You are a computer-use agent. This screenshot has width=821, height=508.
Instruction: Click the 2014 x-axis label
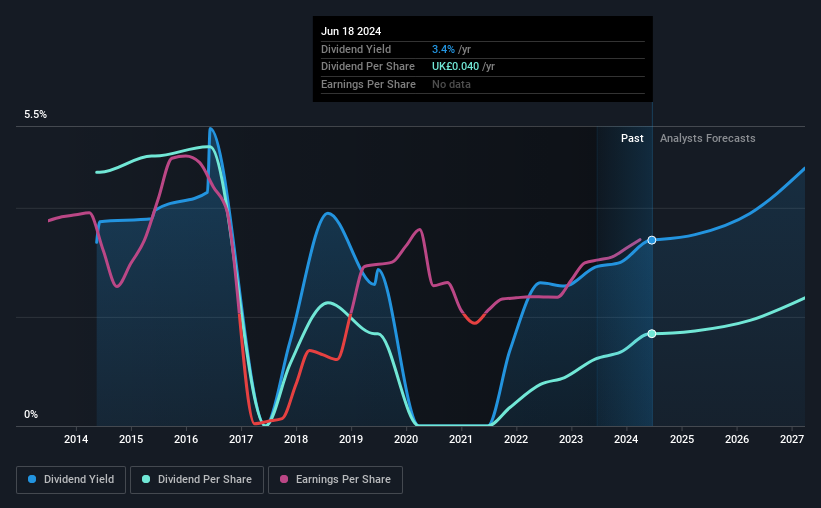76,439
